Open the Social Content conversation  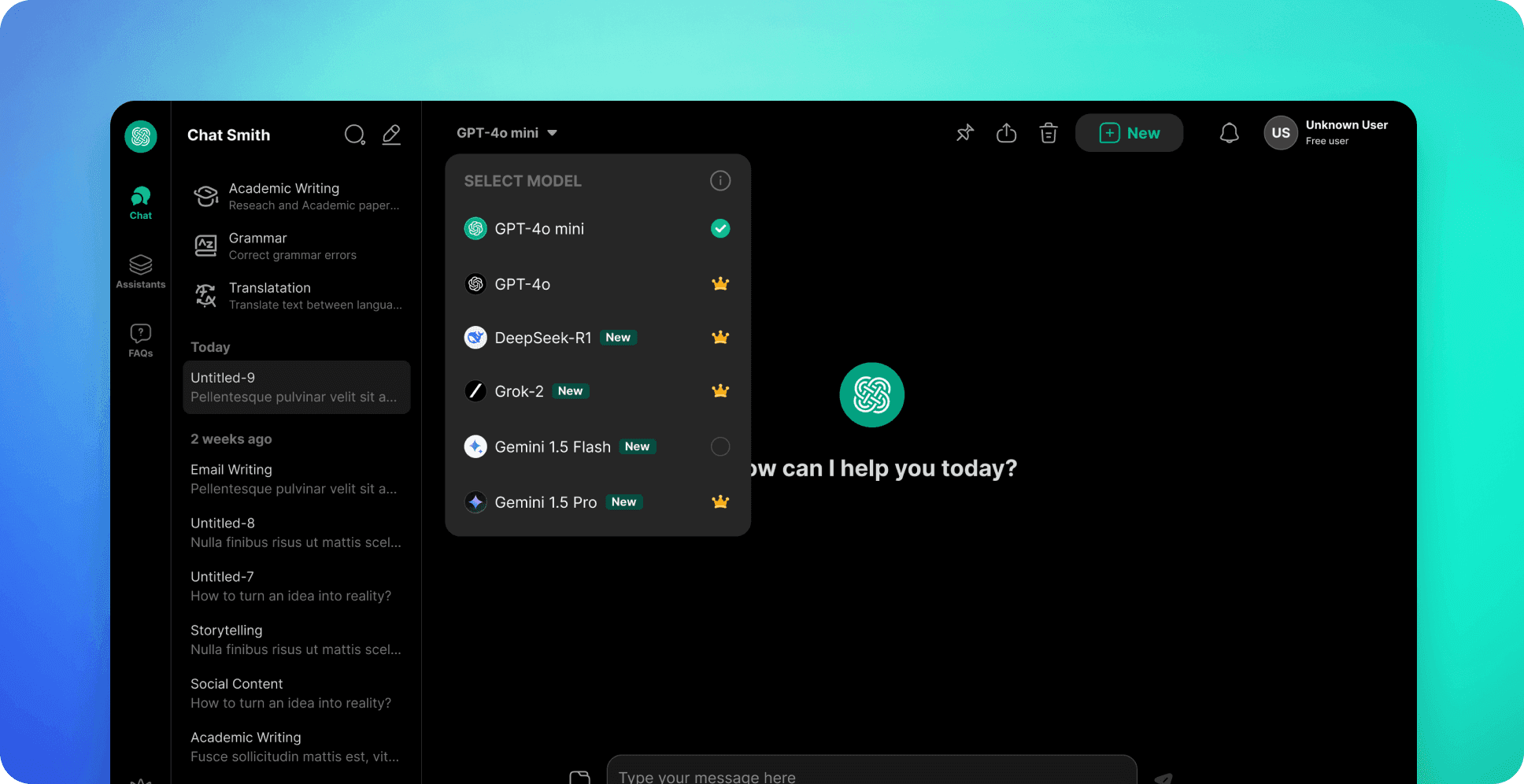297,693
